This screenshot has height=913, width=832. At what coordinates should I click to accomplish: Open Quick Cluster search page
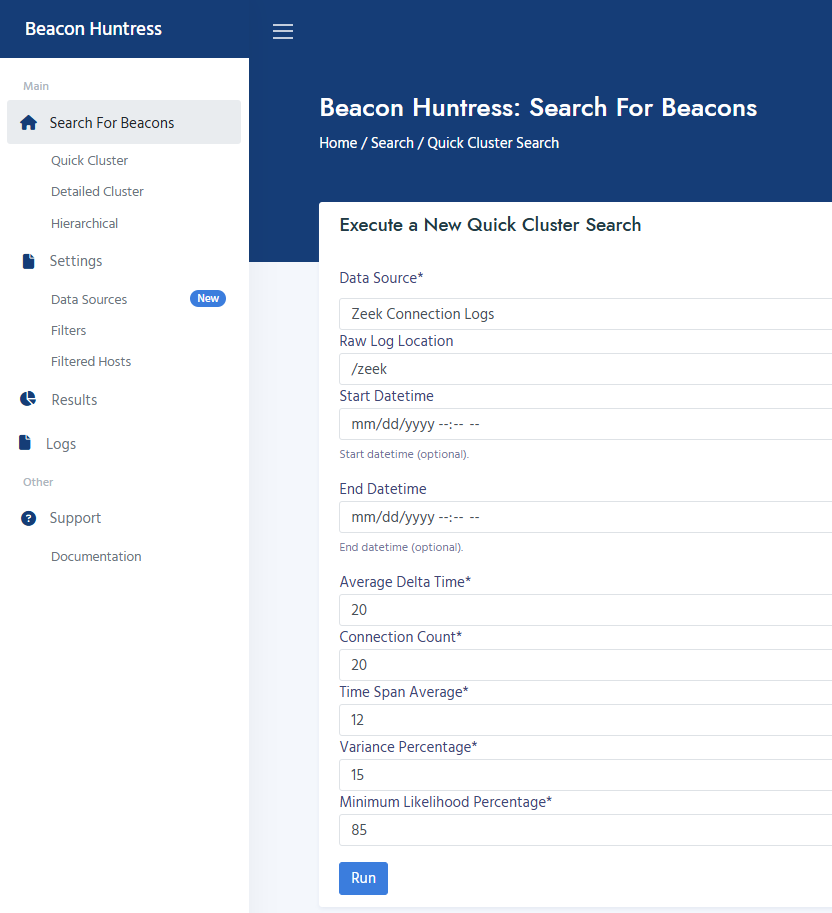coord(89,161)
